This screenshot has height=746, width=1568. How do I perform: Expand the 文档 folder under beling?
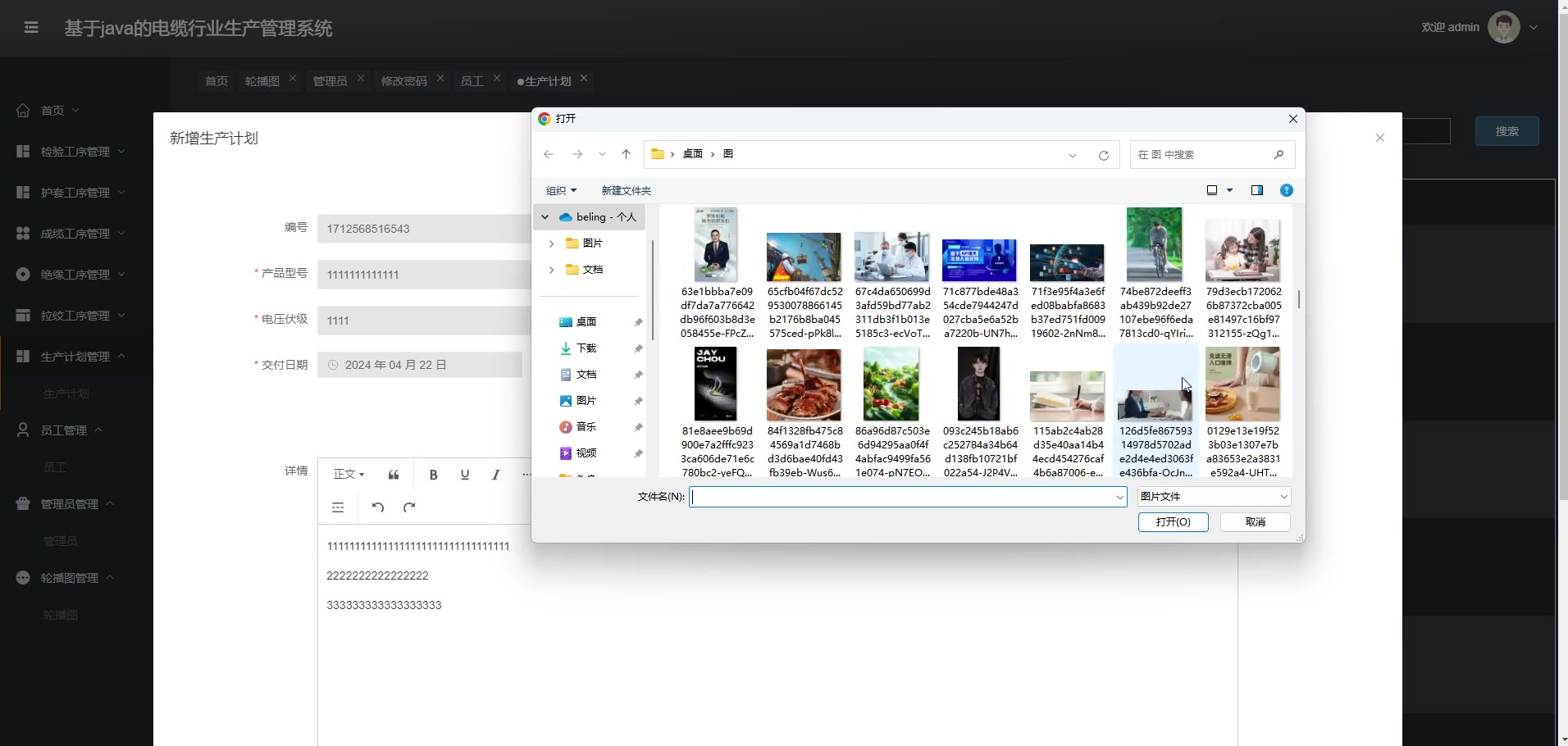click(551, 270)
